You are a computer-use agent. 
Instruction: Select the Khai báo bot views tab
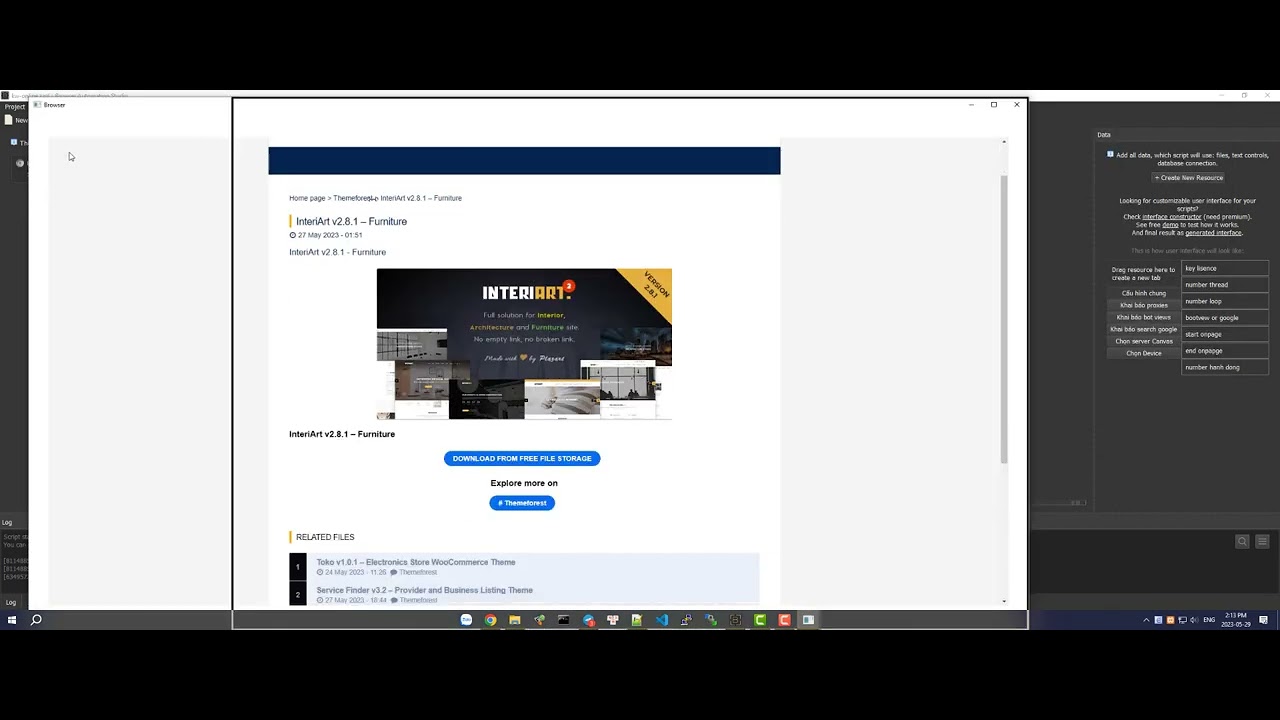[x=1144, y=317]
